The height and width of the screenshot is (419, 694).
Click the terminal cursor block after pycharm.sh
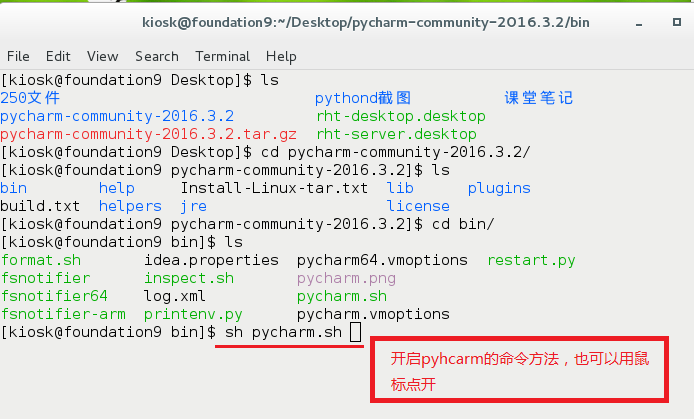click(x=355, y=332)
